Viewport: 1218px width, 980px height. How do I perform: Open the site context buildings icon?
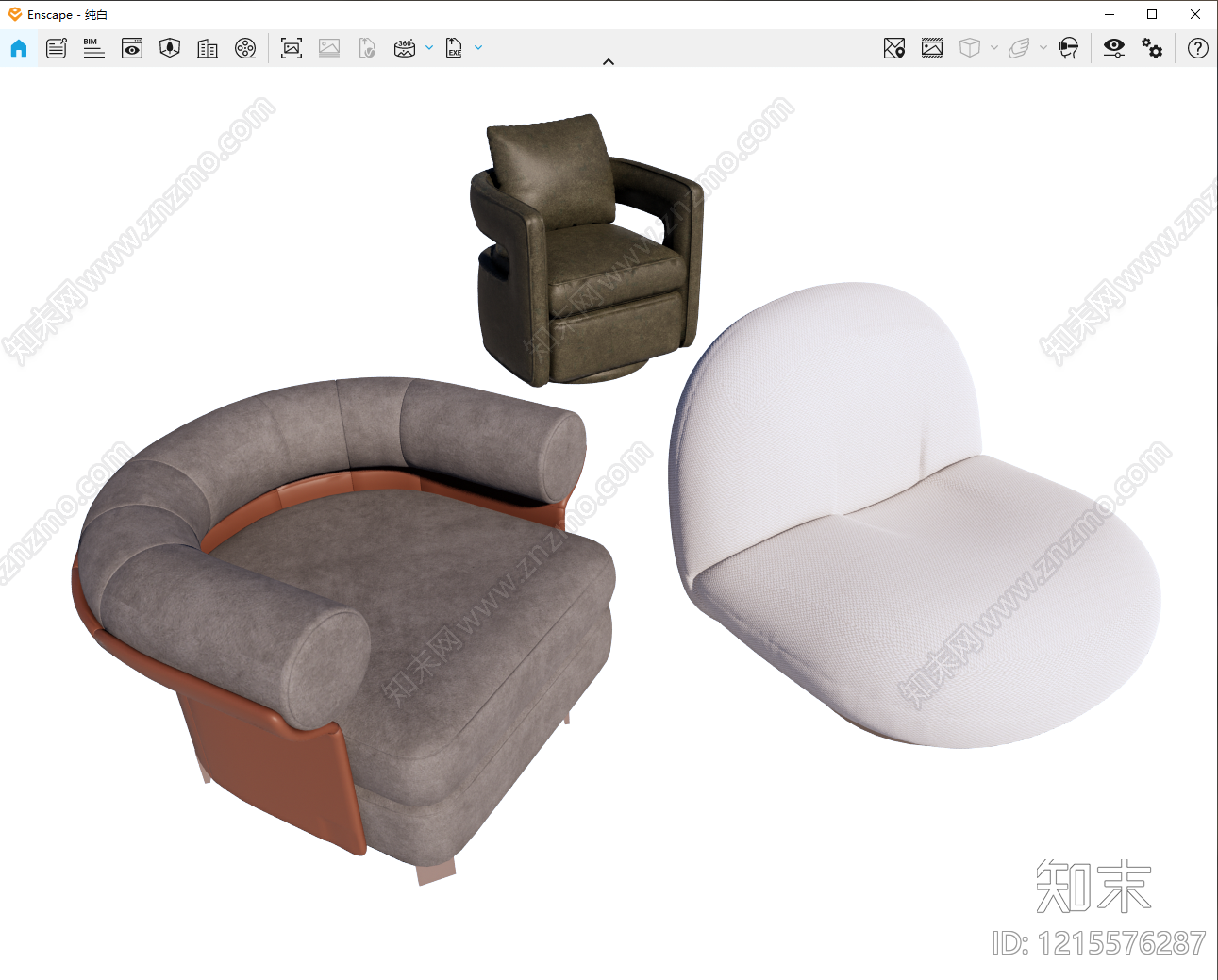point(208,48)
